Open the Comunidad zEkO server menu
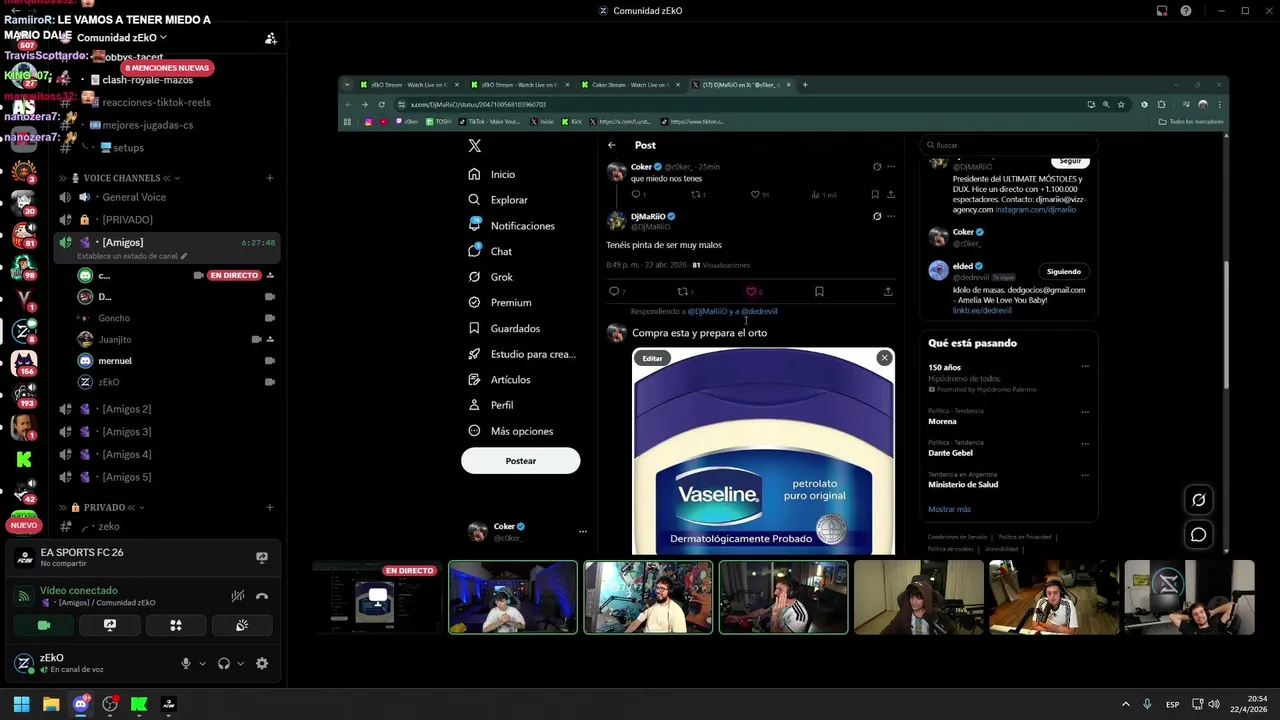The width and height of the screenshot is (1280, 720). pyautogui.click(x=122, y=38)
